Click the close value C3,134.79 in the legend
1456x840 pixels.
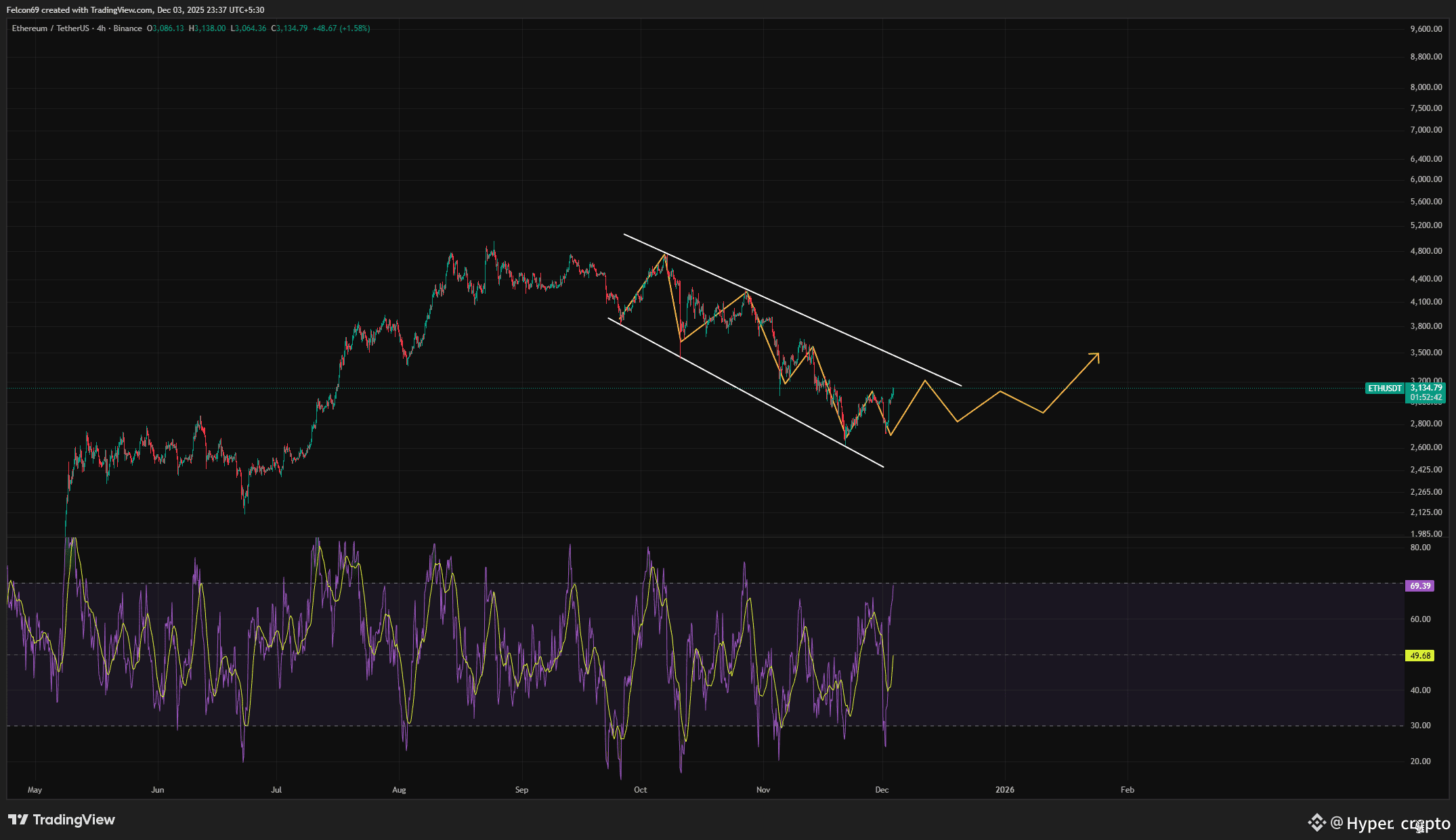coord(289,28)
